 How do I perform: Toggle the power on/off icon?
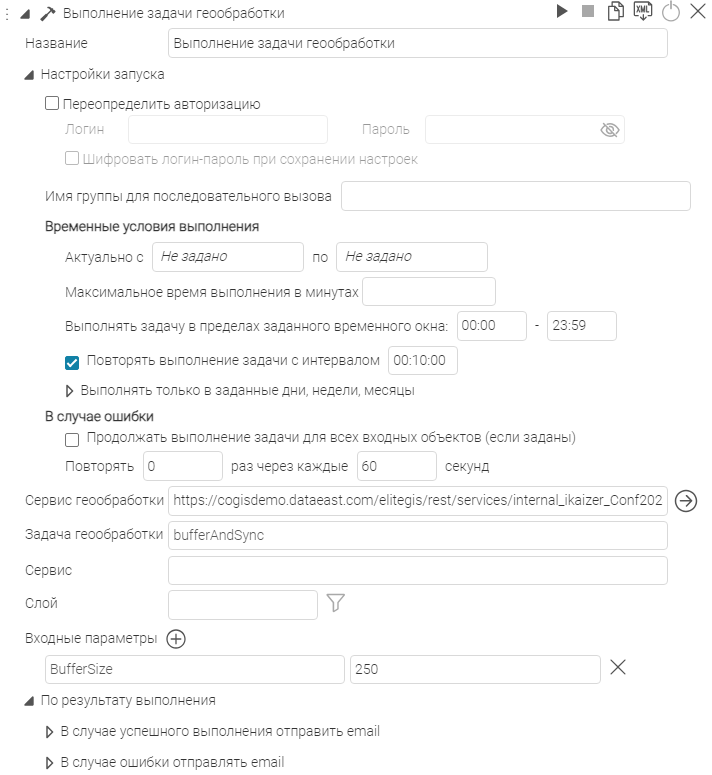pos(671,12)
